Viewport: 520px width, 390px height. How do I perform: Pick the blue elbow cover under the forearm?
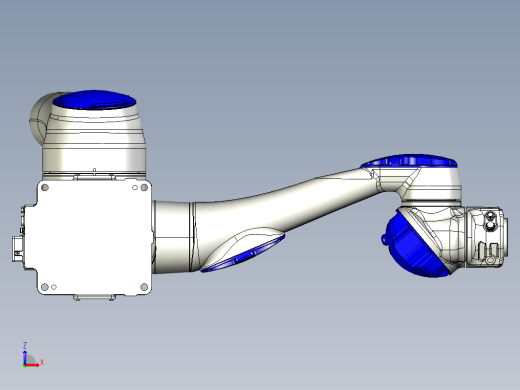click(x=243, y=255)
